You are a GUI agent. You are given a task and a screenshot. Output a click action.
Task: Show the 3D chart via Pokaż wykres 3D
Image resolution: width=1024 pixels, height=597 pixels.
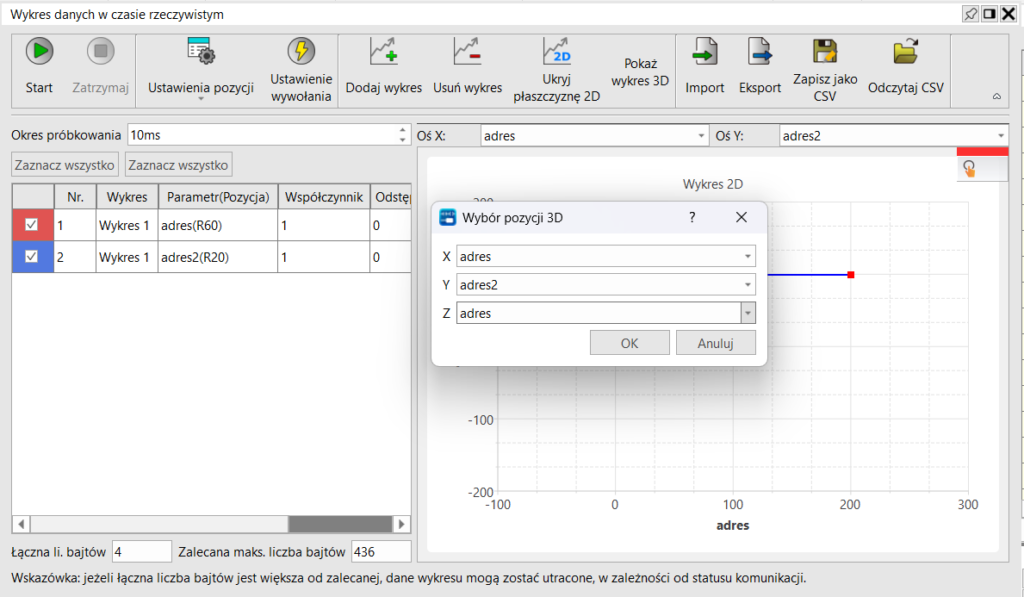pos(640,72)
